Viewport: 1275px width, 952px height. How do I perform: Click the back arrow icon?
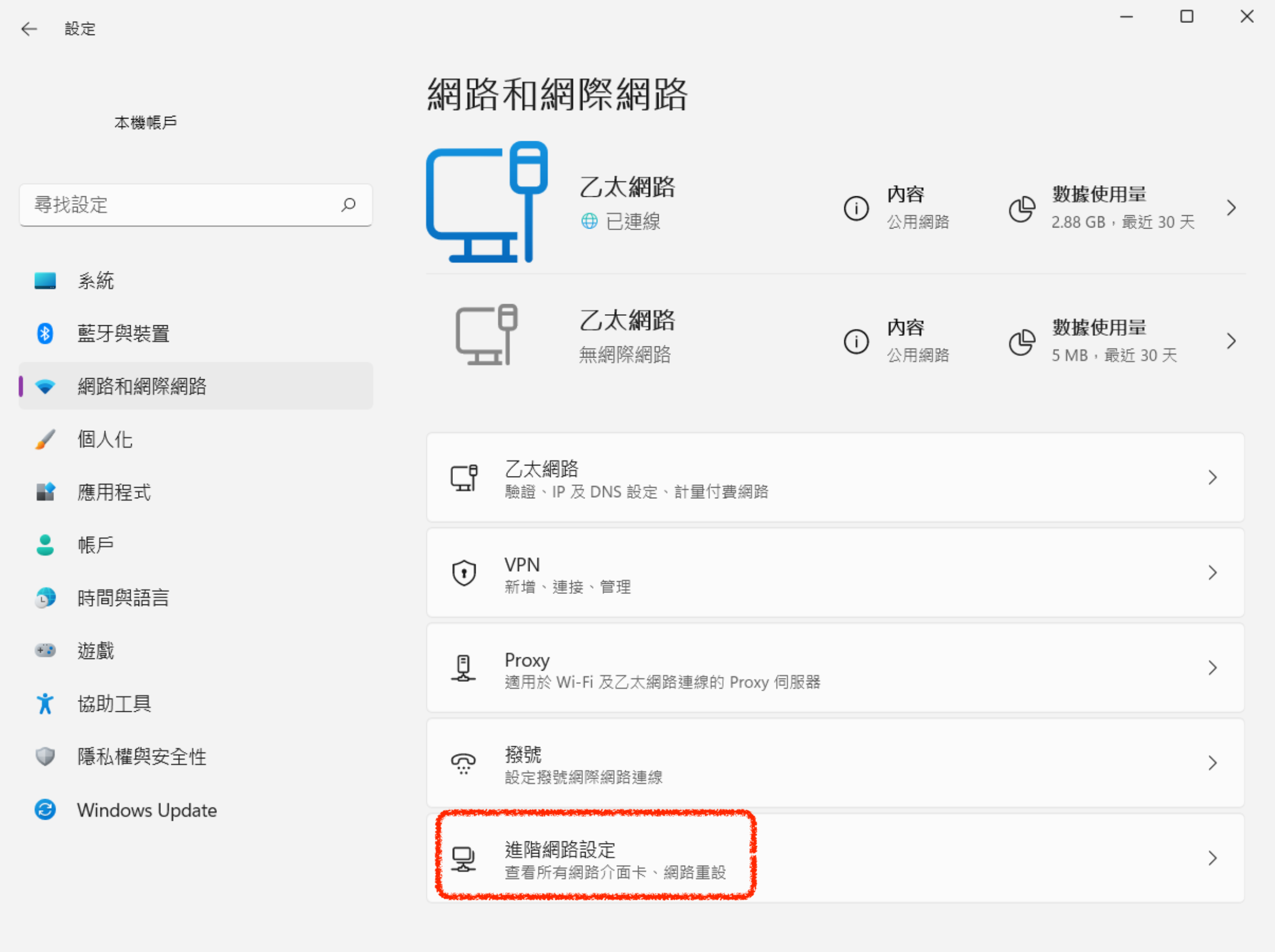29,29
